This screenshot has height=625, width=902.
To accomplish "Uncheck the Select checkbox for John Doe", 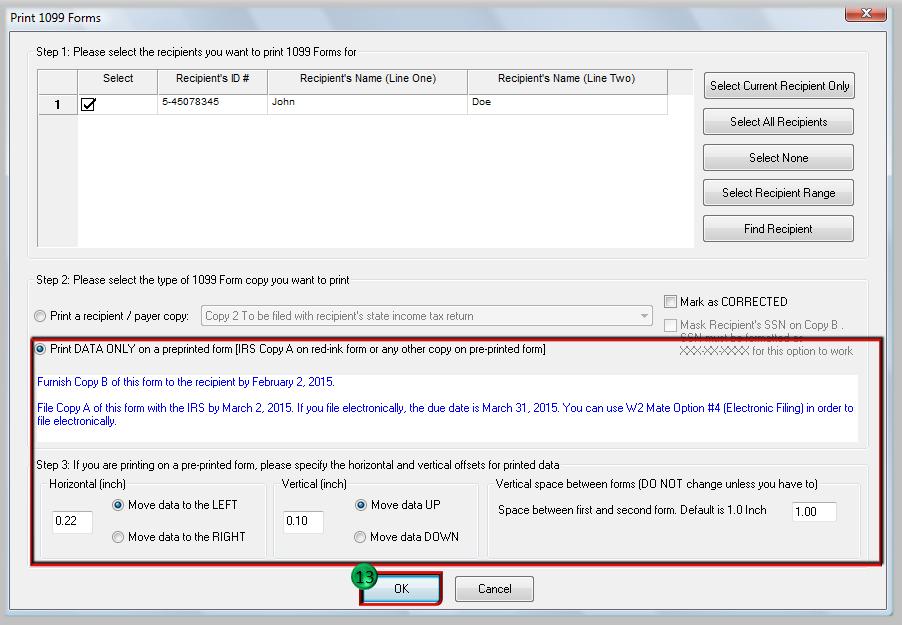I will [x=88, y=104].
